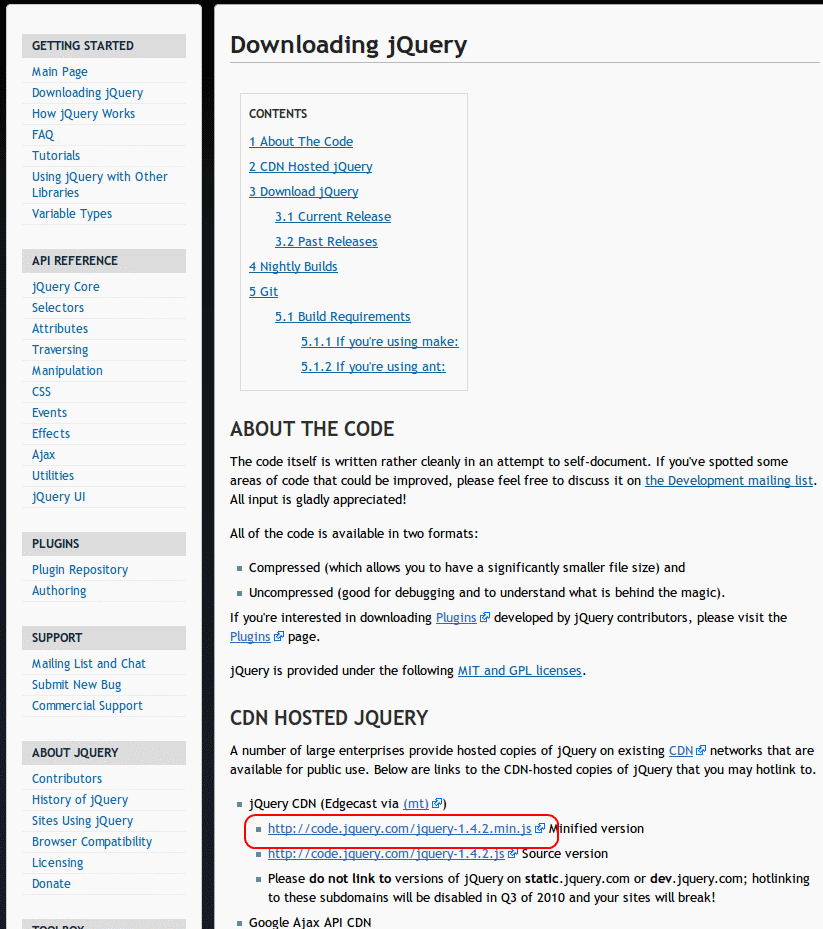Jump to 2 CDN Hosted jQuery
The image size is (823, 929).
310,166
